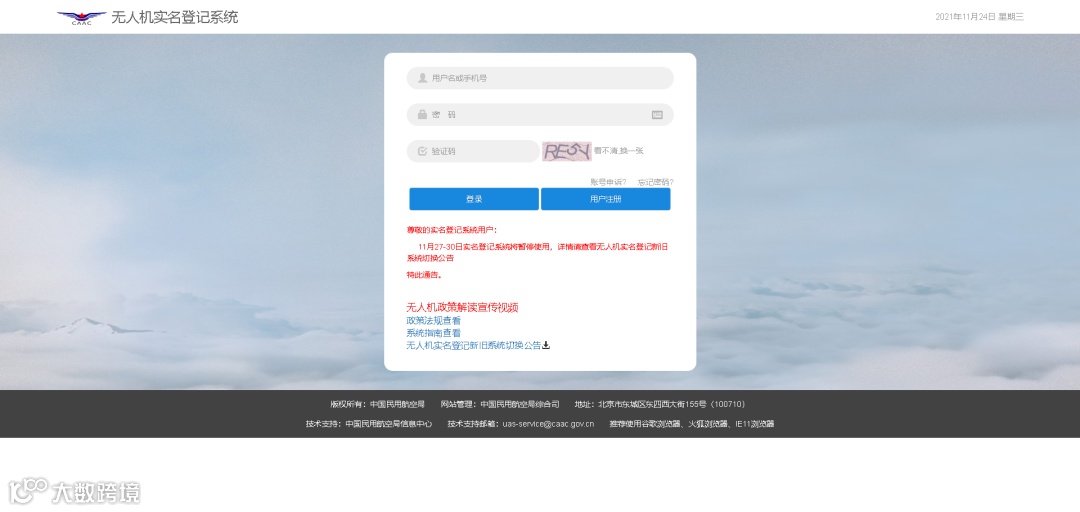
Task: Click the captcha image to refresh
Action: point(567,151)
